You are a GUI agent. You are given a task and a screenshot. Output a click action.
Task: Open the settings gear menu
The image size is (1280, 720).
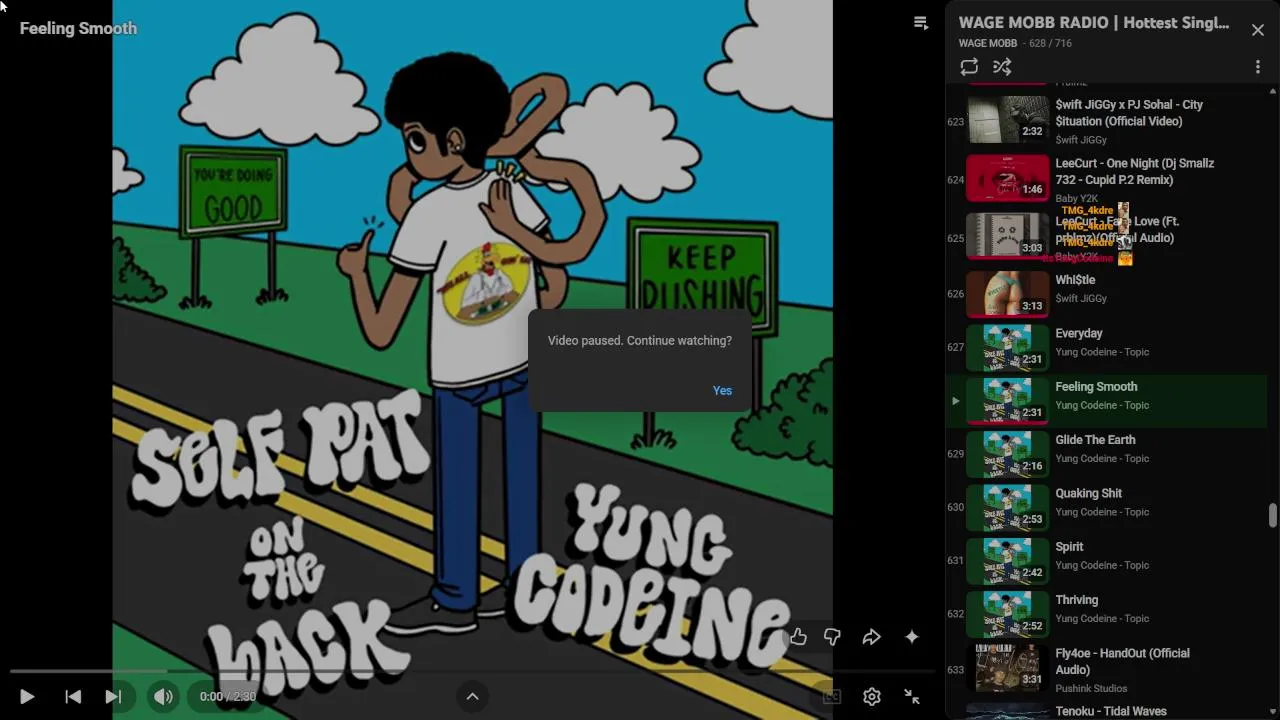tap(872, 697)
